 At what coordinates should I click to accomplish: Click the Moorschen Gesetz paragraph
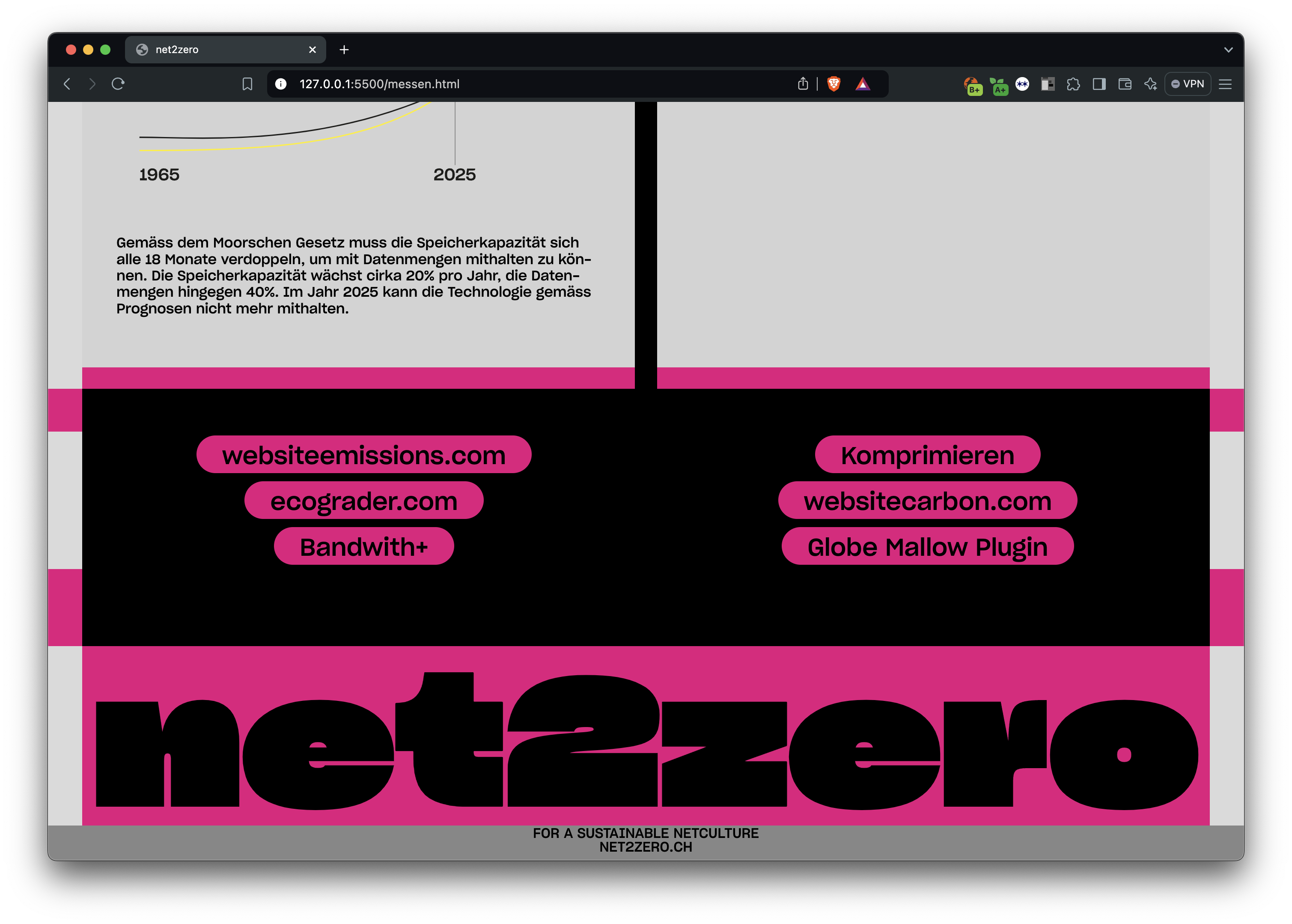coord(354,275)
